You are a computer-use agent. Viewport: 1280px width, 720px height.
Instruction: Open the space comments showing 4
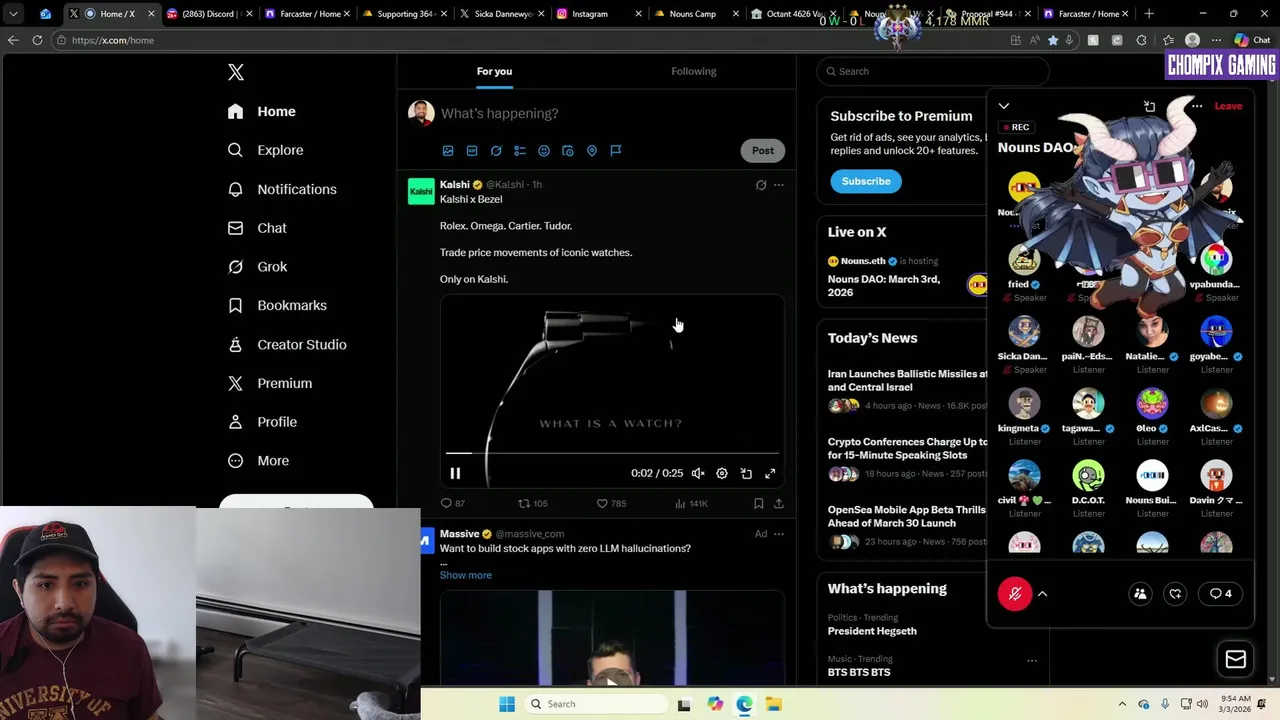(1221, 594)
